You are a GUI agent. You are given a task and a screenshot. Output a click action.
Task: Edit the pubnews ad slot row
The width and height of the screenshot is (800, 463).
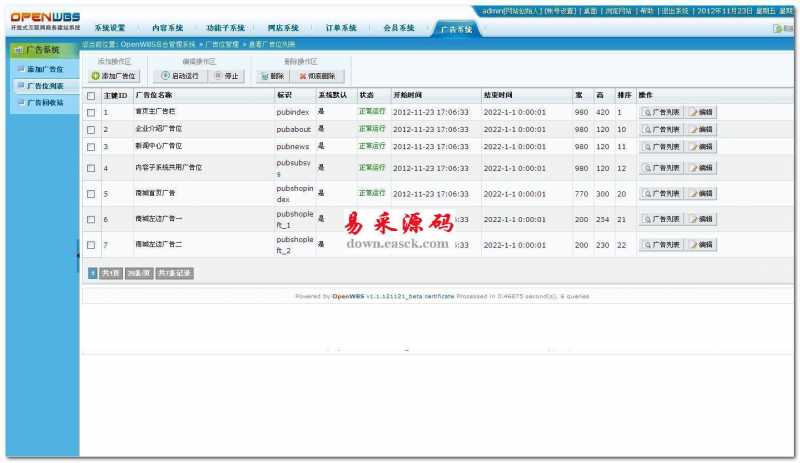(x=701, y=147)
